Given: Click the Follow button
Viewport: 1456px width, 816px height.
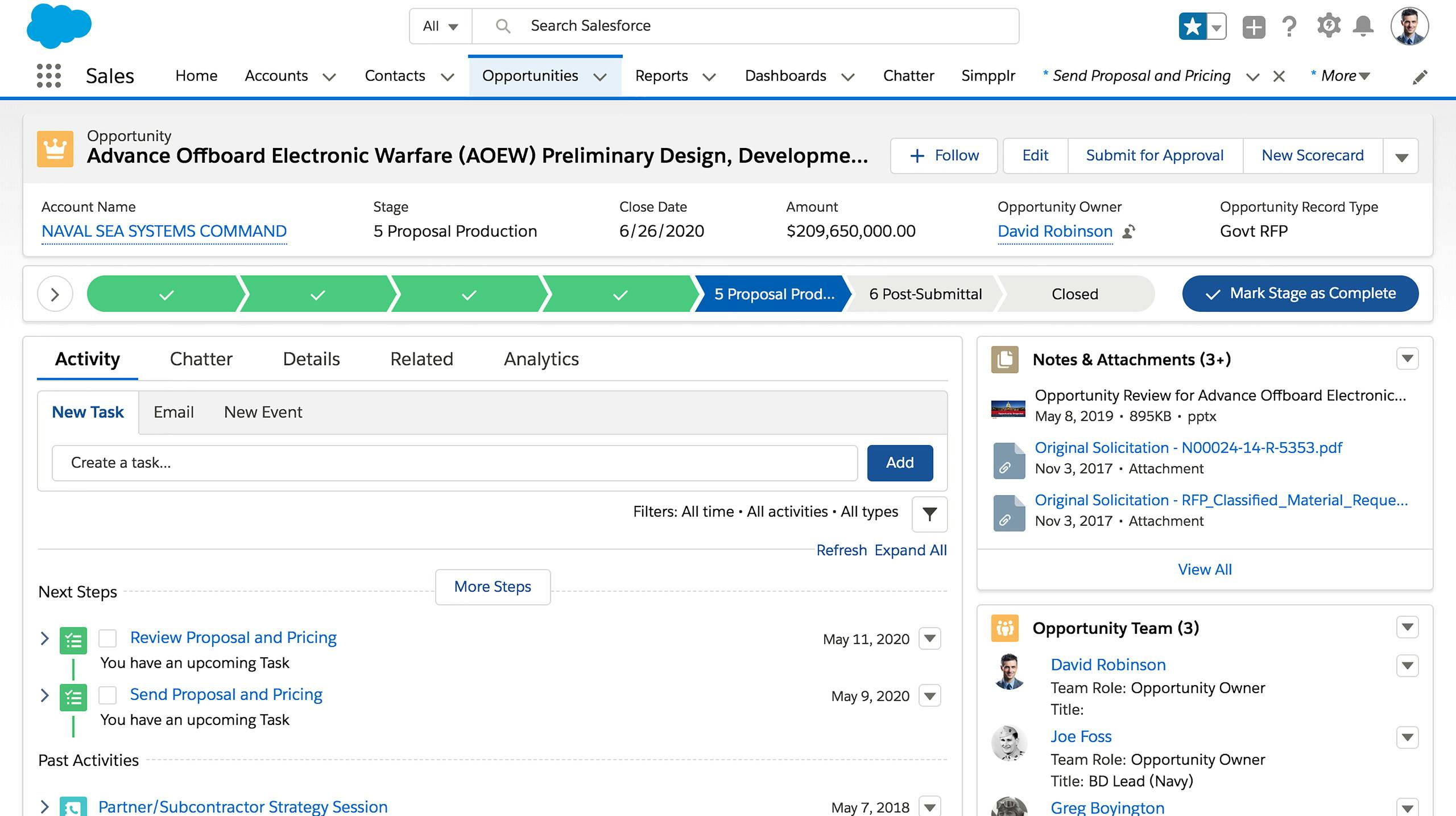Looking at the screenshot, I should [x=944, y=156].
